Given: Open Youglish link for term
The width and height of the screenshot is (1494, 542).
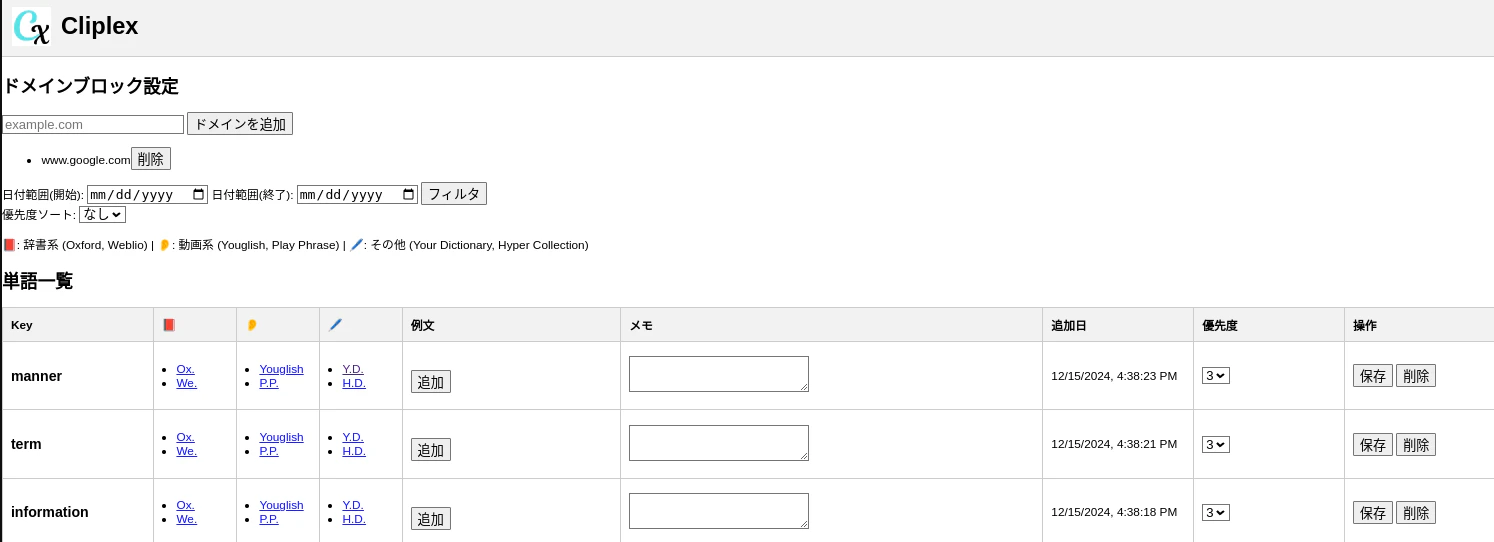Looking at the screenshot, I should click(281, 437).
